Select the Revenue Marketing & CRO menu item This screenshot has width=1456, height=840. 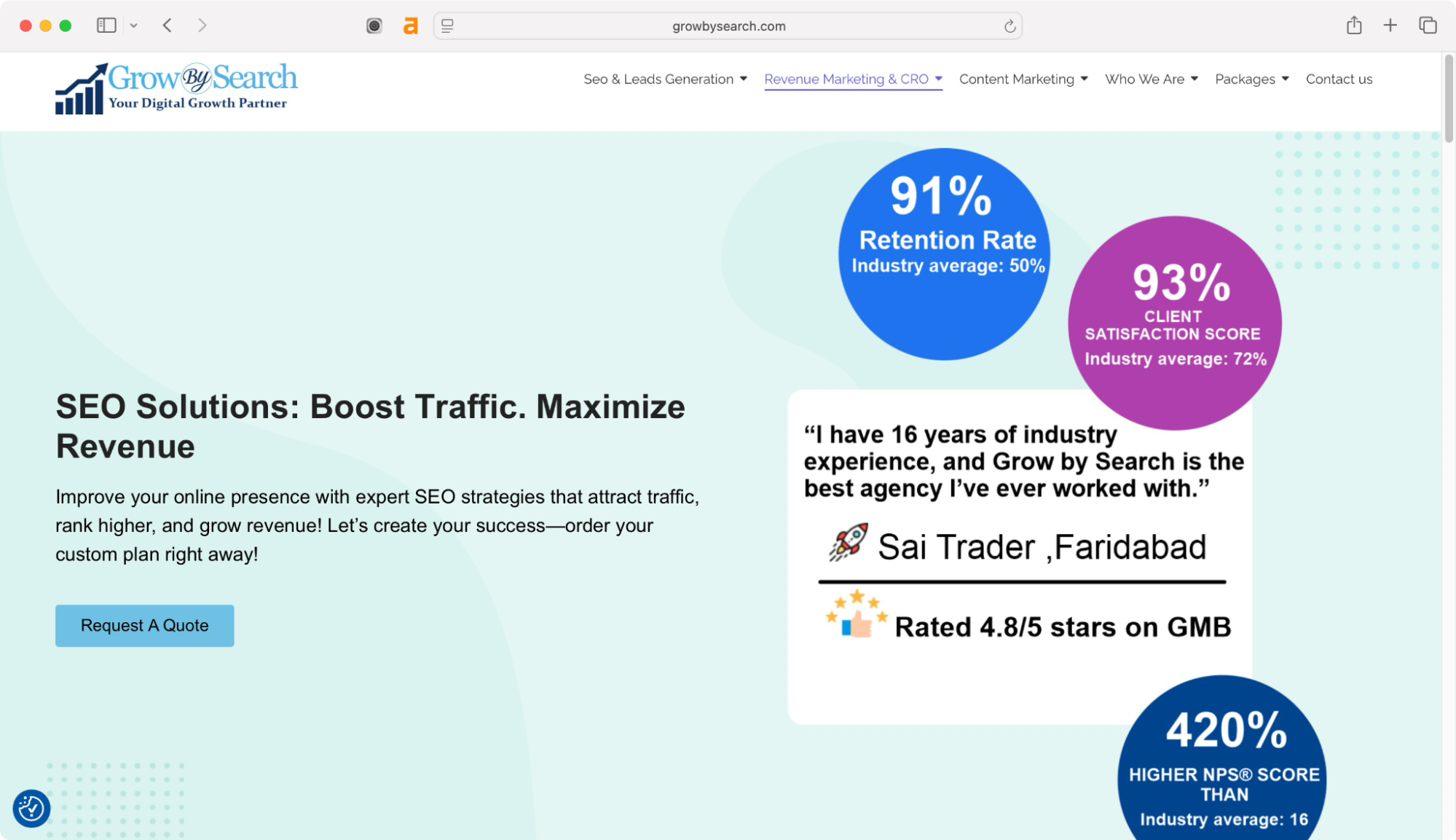tap(847, 79)
